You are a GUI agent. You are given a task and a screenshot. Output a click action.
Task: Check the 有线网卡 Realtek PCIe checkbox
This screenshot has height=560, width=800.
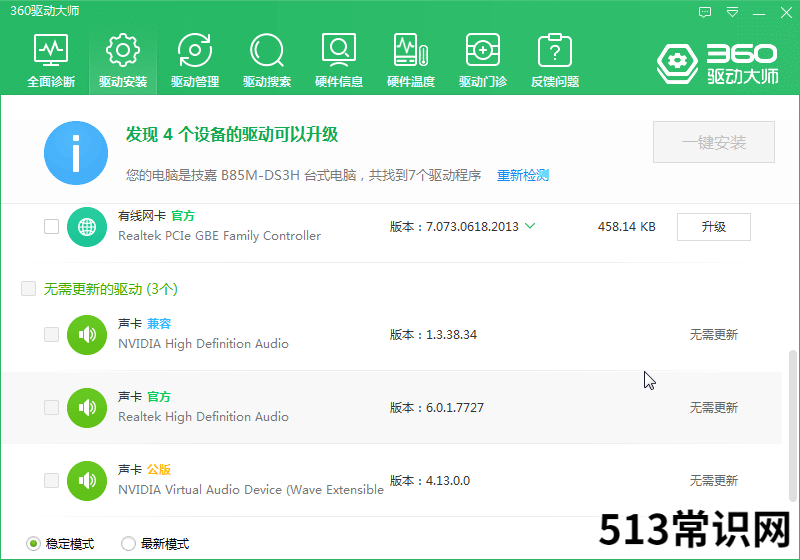[52, 226]
